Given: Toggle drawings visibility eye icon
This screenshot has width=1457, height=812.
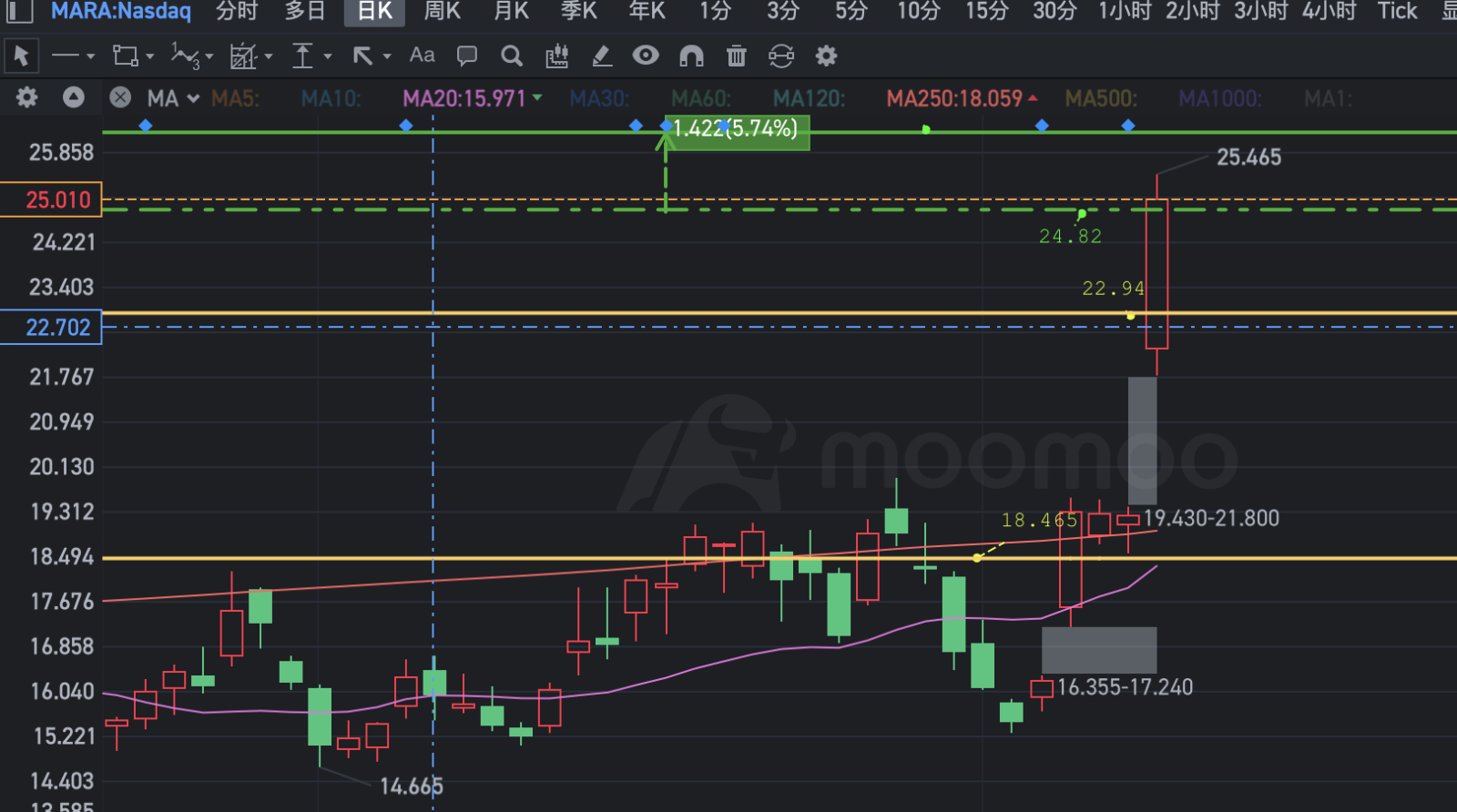Looking at the screenshot, I should pos(646,56).
